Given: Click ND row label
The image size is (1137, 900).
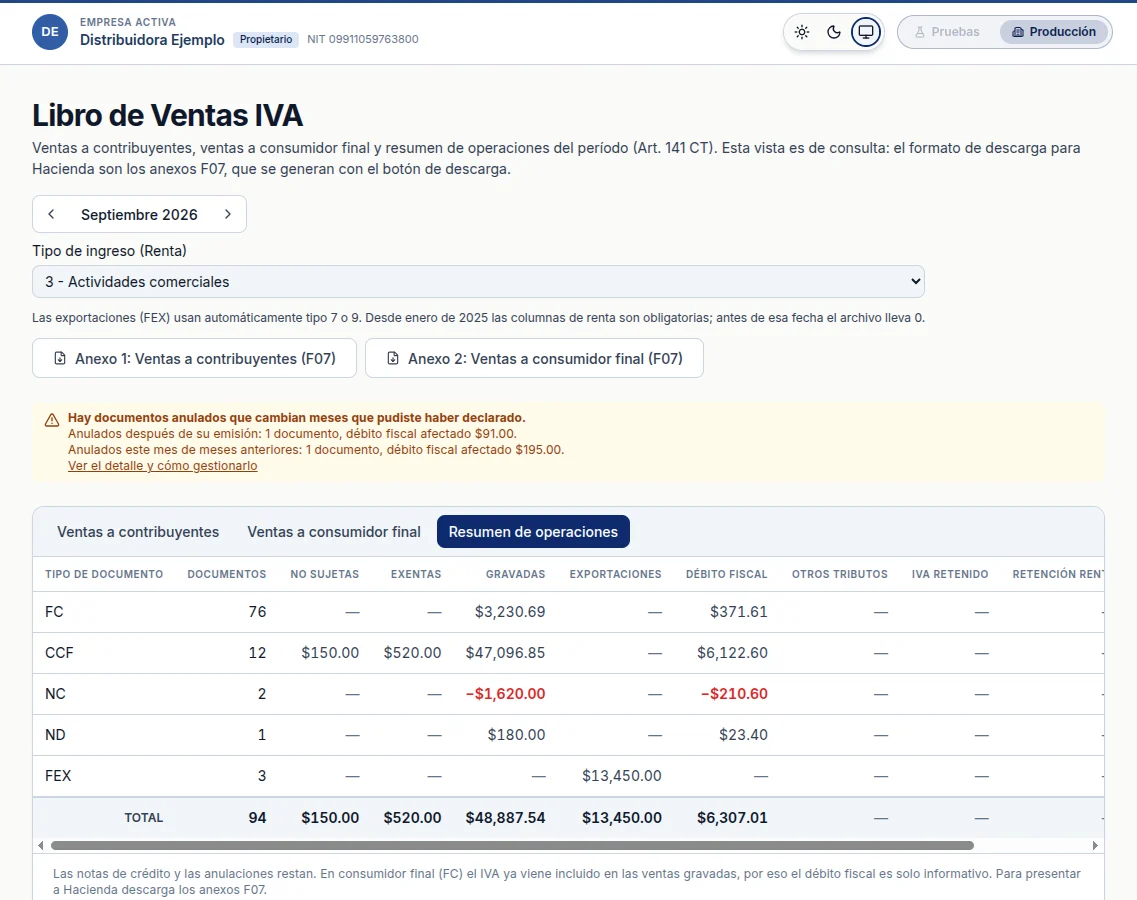Looking at the screenshot, I should (x=55, y=735).
